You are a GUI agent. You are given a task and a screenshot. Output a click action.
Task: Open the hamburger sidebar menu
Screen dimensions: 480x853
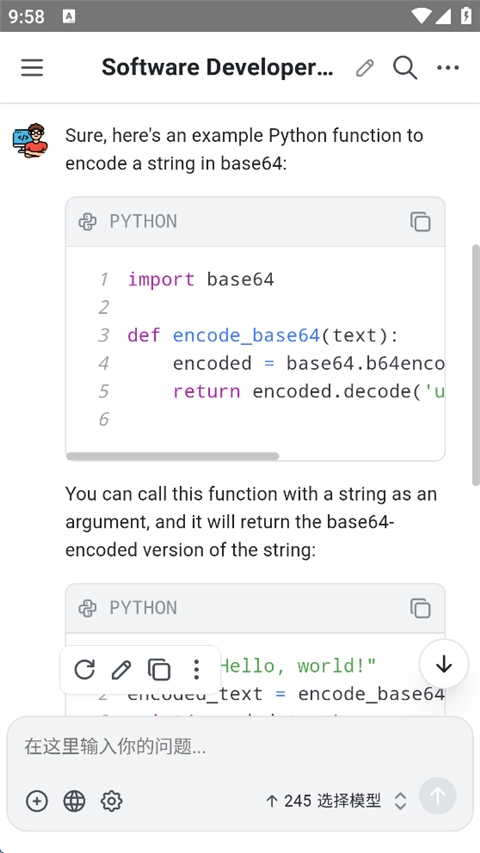[32, 68]
